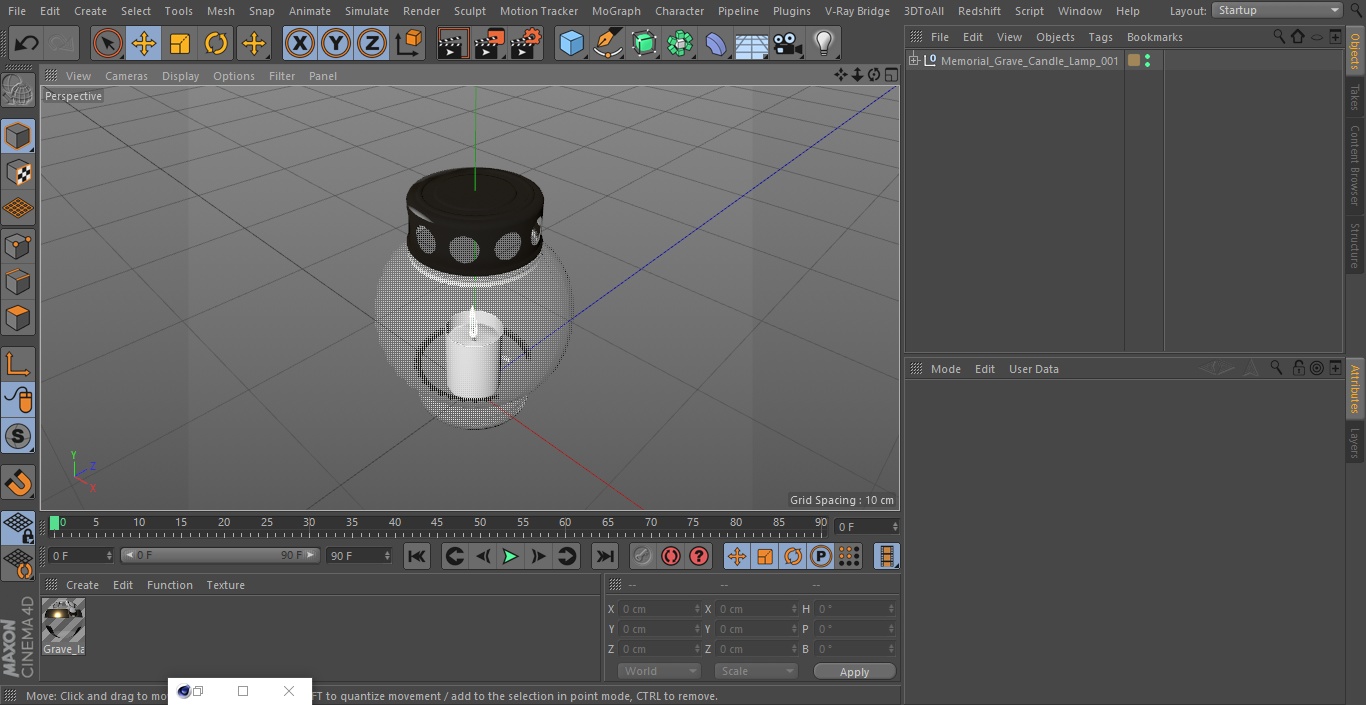1366x705 pixels.
Task: Click the Undo arrow icon
Action: [x=27, y=43]
